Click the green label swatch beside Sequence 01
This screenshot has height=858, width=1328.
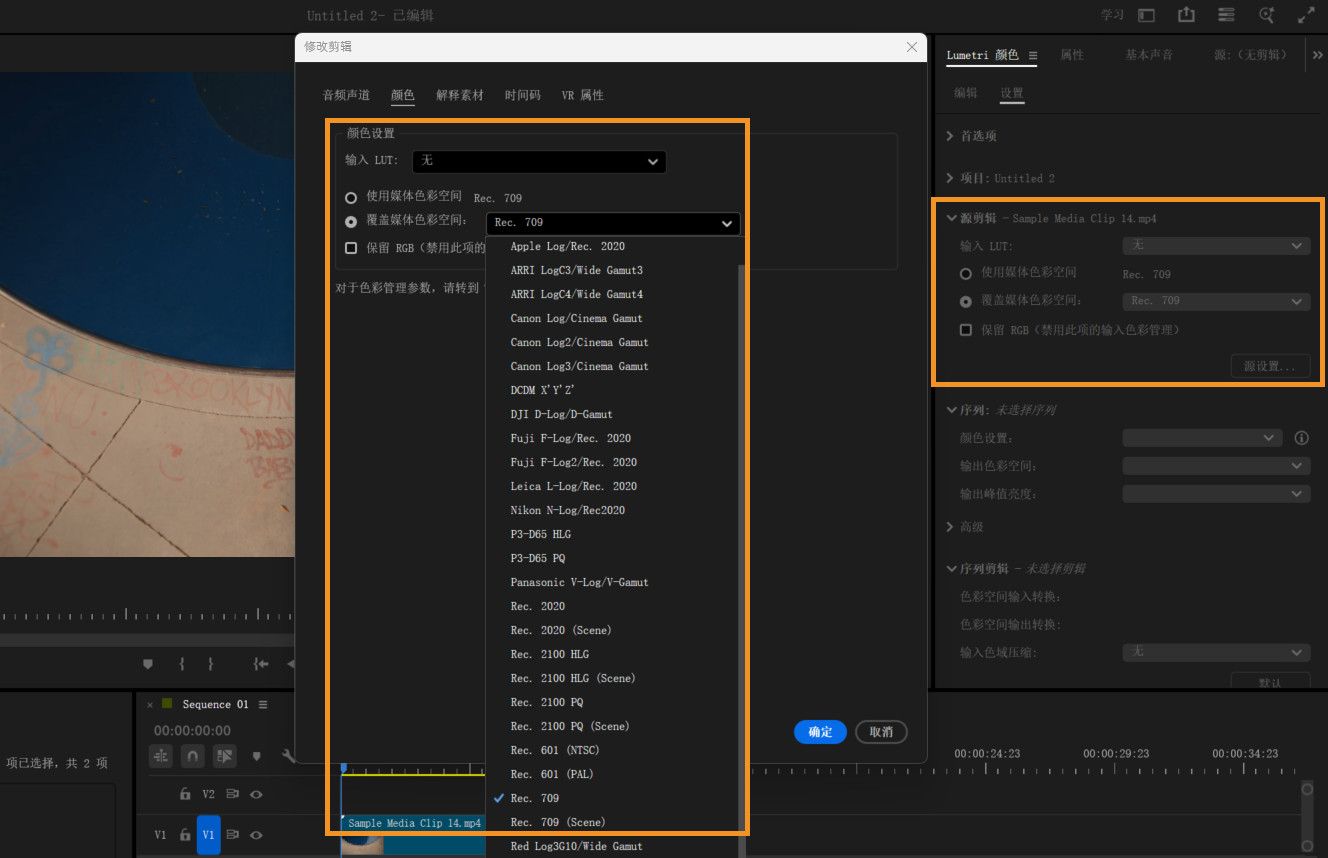point(167,703)
